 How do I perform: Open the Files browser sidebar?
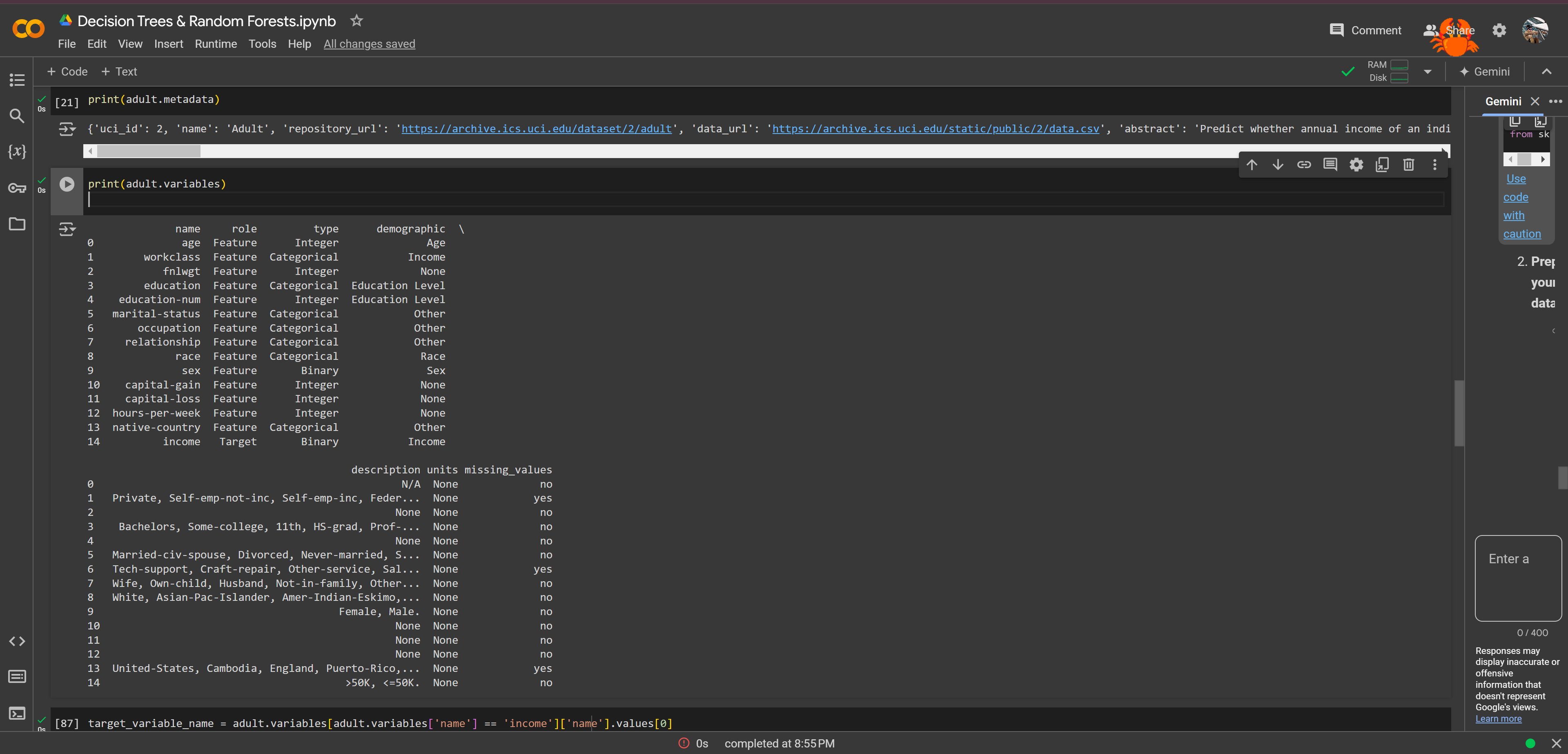click(16, 224)
